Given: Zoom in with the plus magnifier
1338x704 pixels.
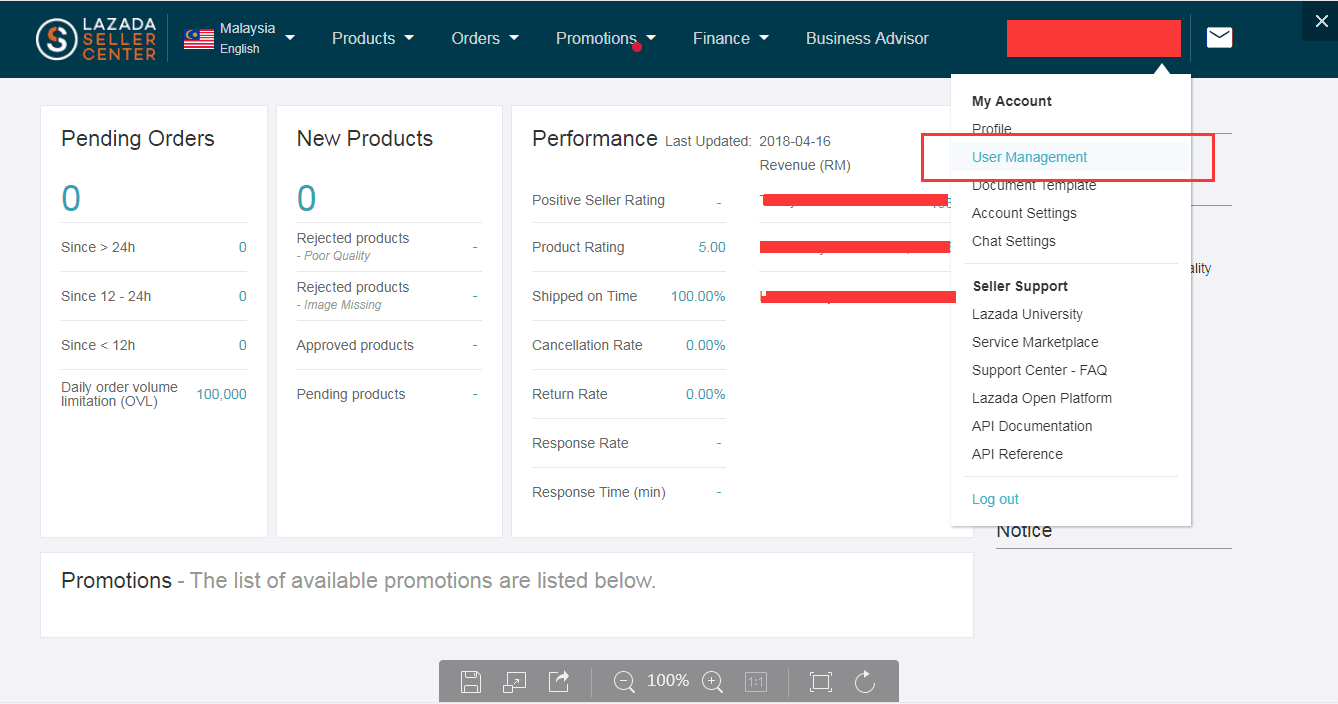Looking at the screenshot, I should (712, 681).
